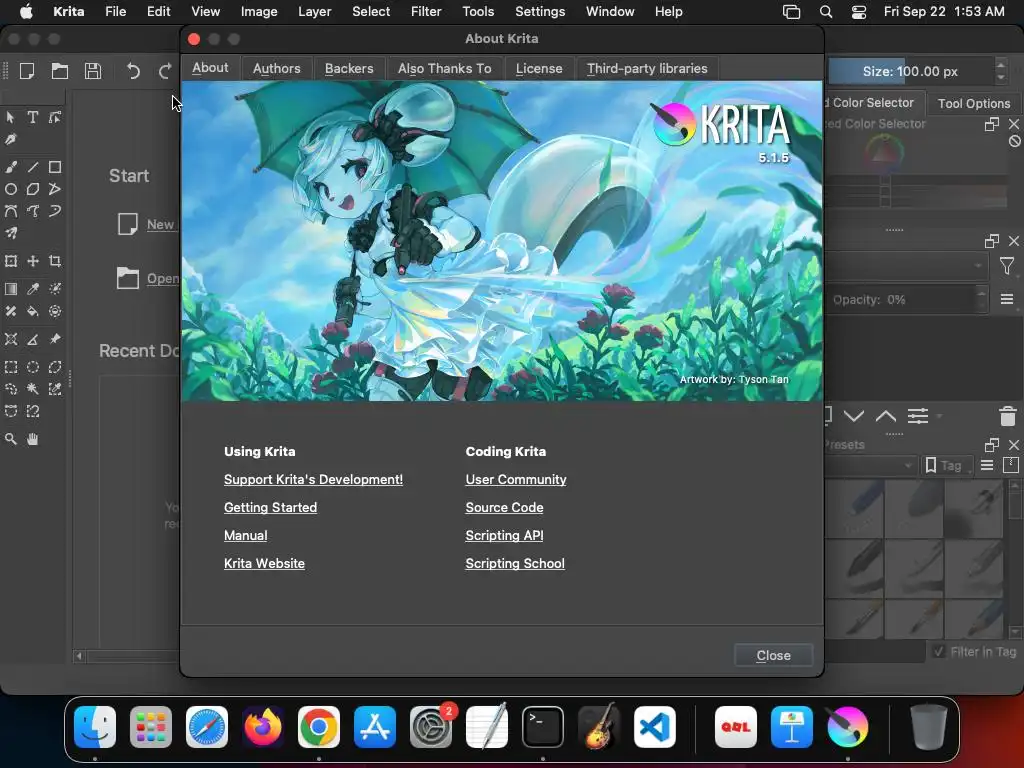The image size is (1024, 768).
Task: Select the Bezier Curve tool
Action: click(x=11, y=211)
